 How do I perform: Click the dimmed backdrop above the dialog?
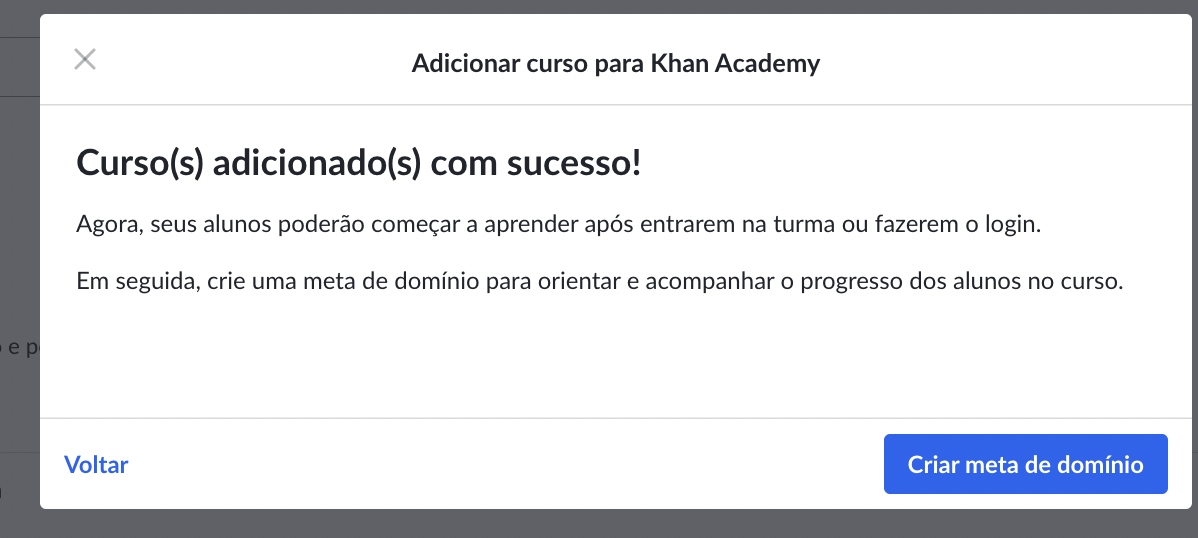point(599,6)
